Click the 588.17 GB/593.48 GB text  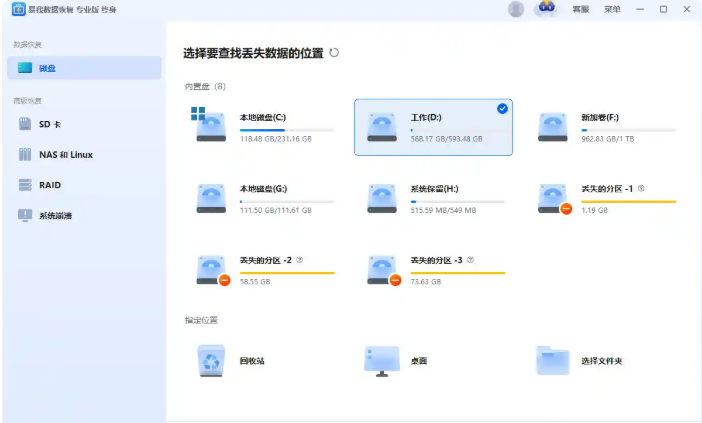[x=447, y=139]
